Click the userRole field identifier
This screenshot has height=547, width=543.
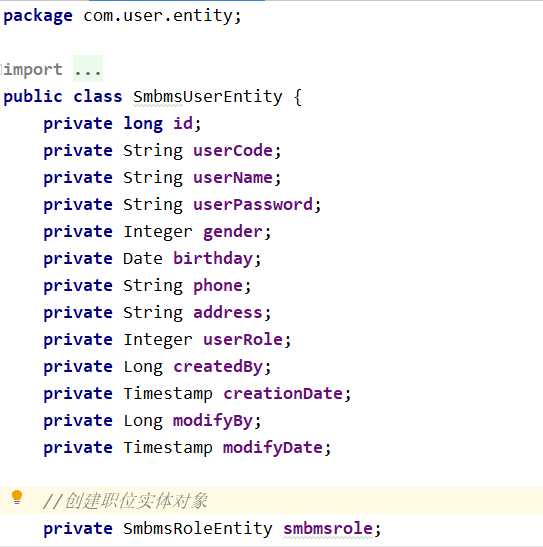(x=243, y=340)
